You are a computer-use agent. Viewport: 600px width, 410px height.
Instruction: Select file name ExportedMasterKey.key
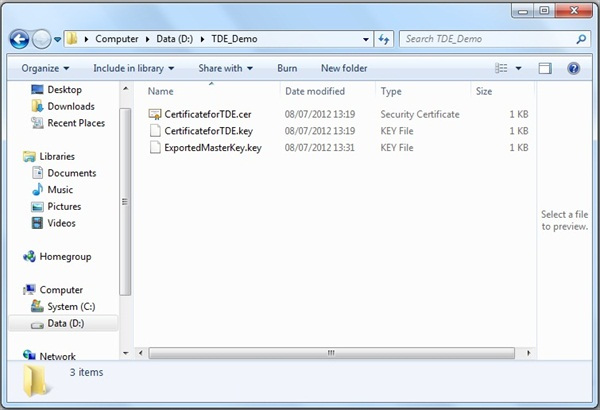point(213,148)
